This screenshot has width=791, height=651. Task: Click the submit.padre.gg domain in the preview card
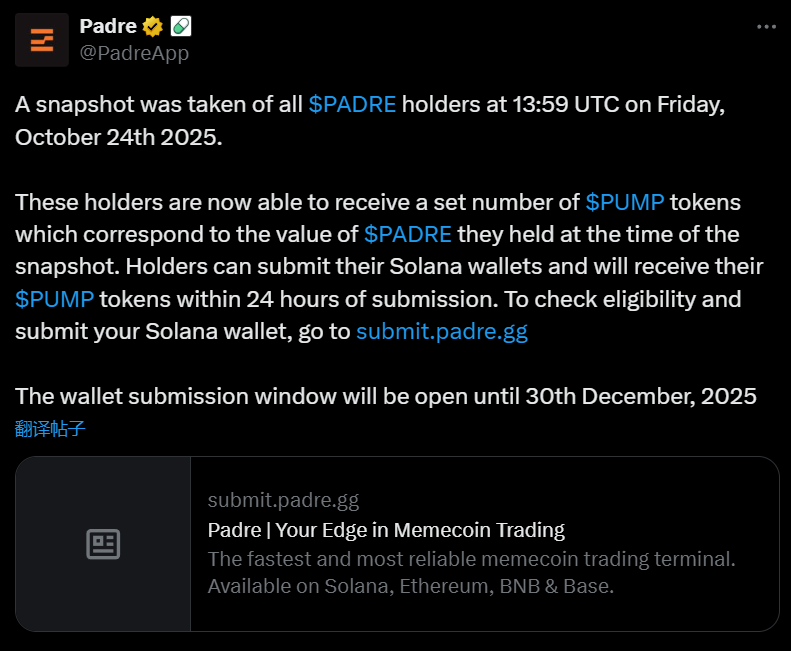click(x=283, y=500)
